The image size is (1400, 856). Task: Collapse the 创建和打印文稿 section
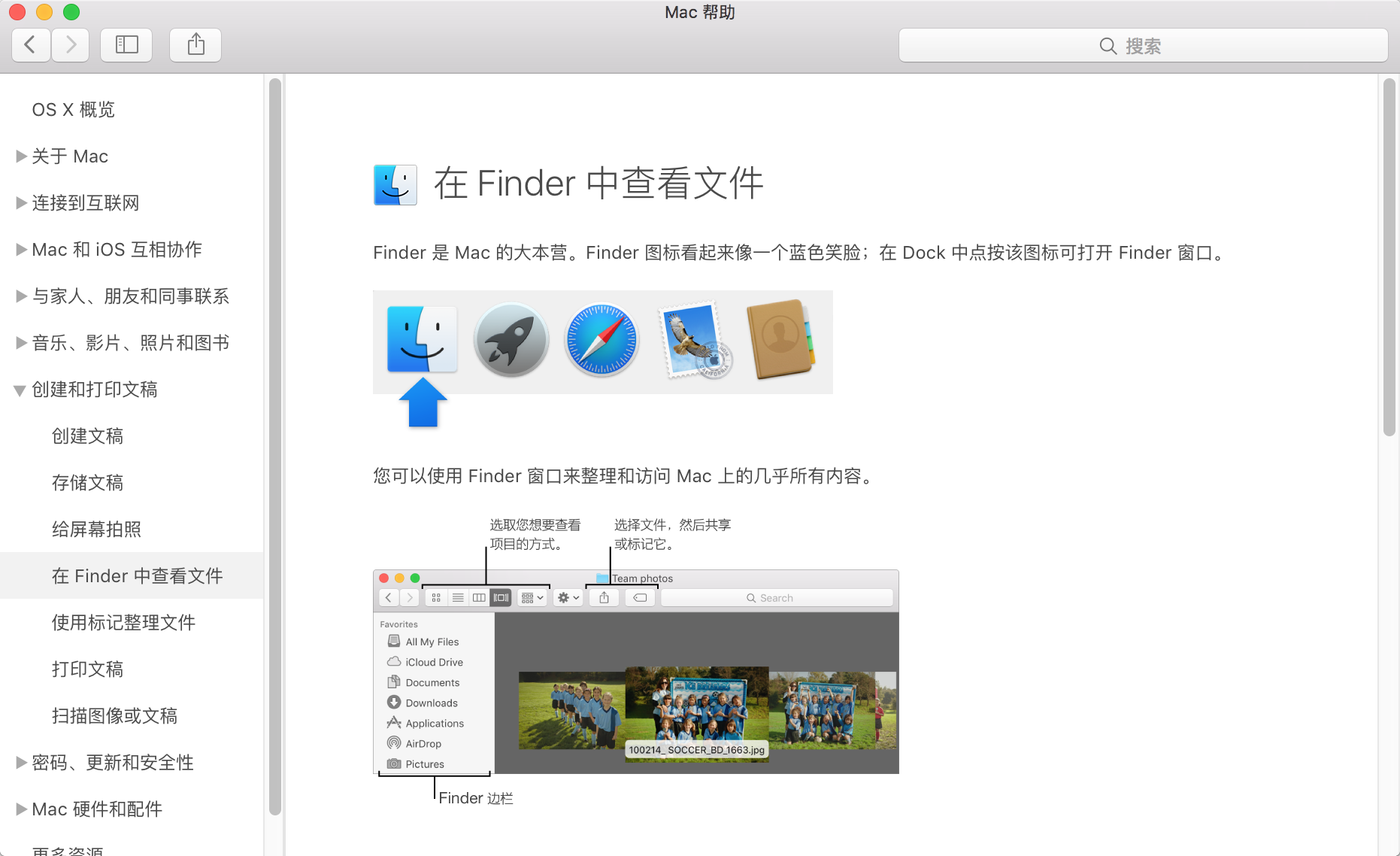pos(20,390)
